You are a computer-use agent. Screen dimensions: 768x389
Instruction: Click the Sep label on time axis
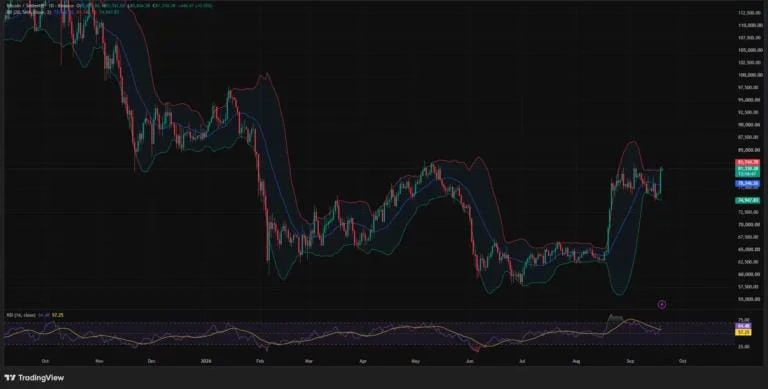(630, 361)
